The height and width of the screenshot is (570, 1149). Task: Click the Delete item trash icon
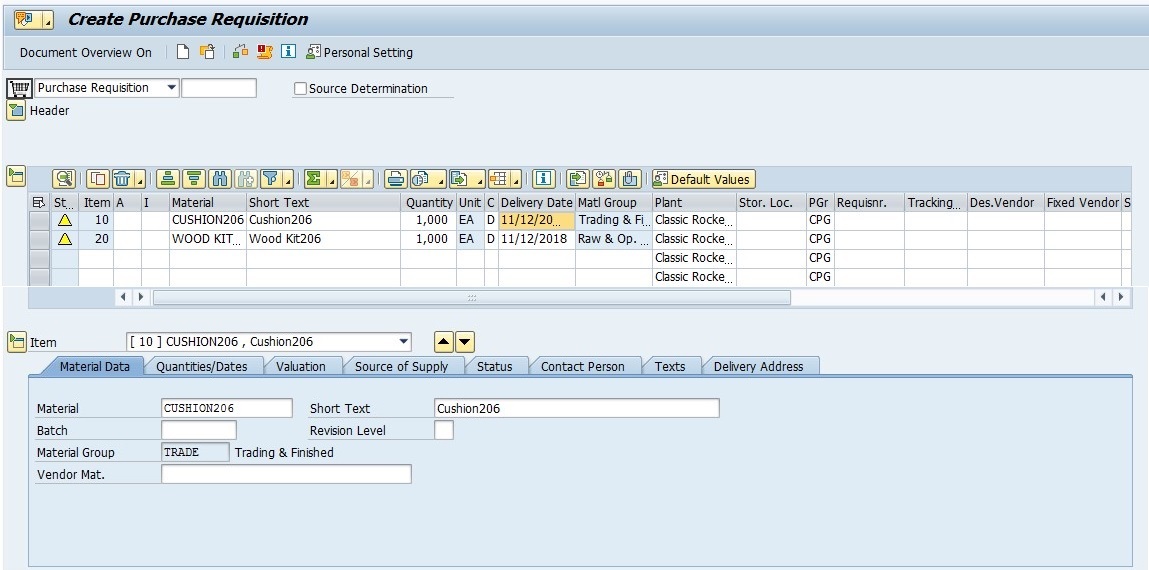(123, 179)
